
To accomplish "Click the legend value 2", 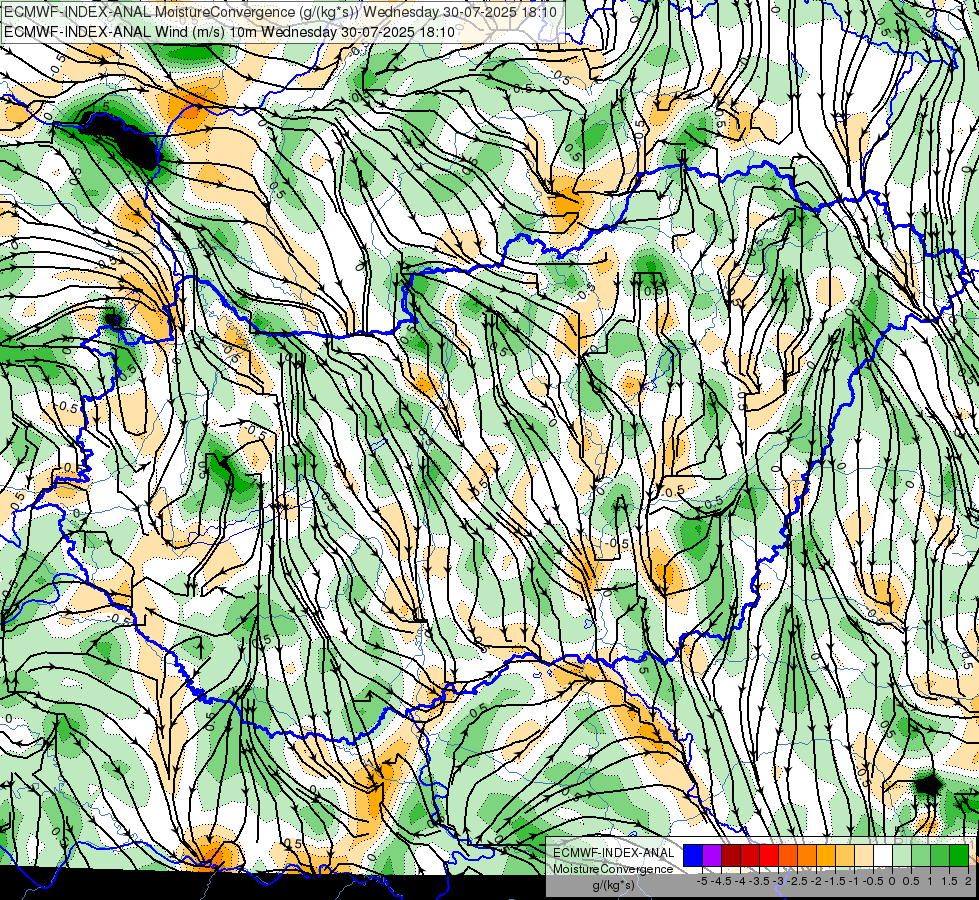I will 968,881.
